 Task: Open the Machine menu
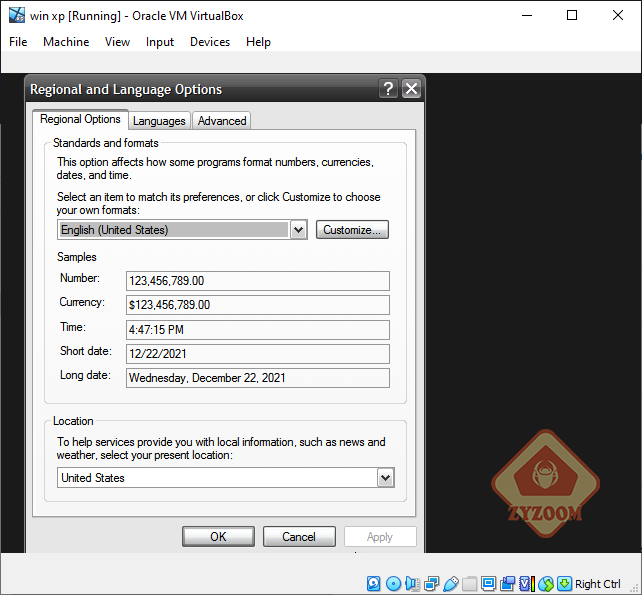click(x=66, y=42)
